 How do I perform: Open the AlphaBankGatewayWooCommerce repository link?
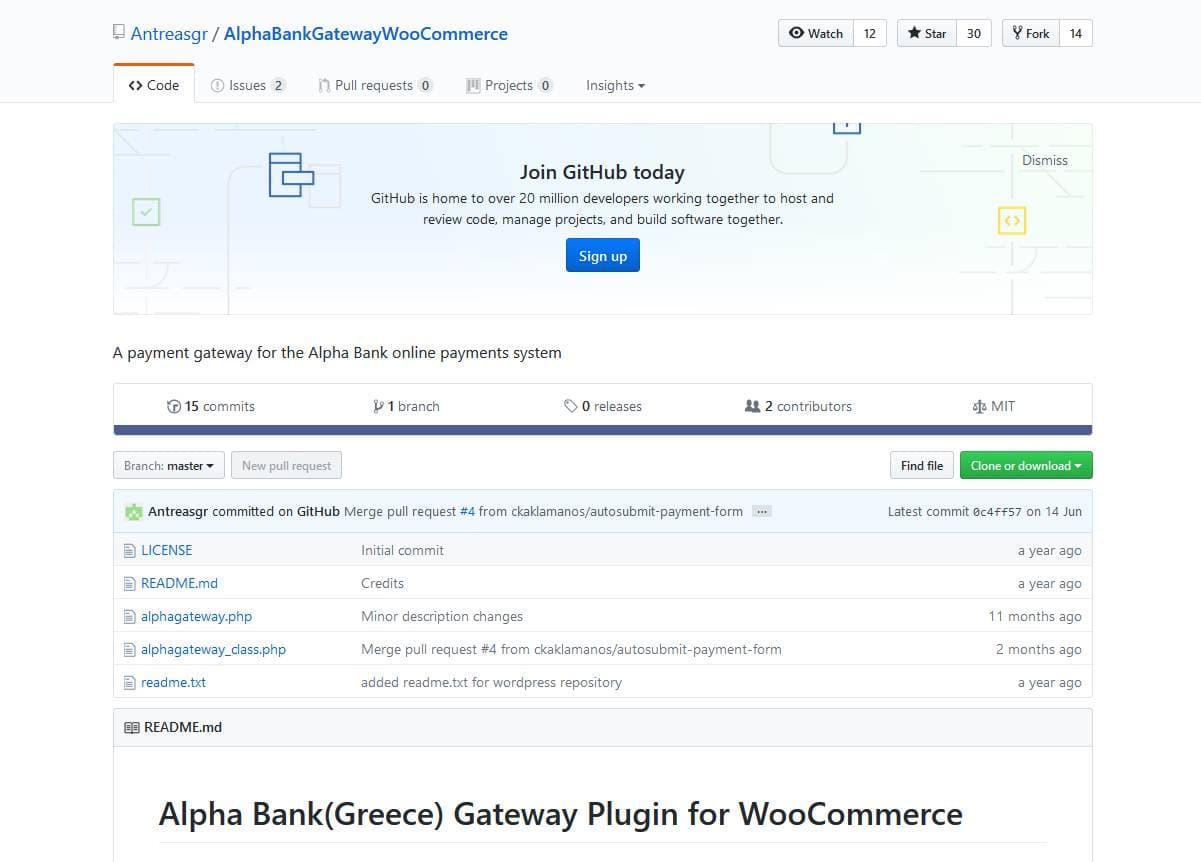point(366,34)
